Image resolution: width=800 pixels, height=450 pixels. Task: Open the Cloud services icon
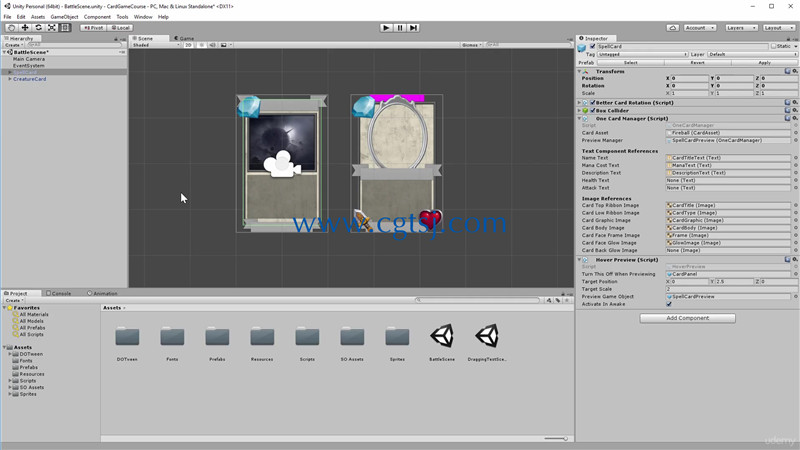coord(672,28)
